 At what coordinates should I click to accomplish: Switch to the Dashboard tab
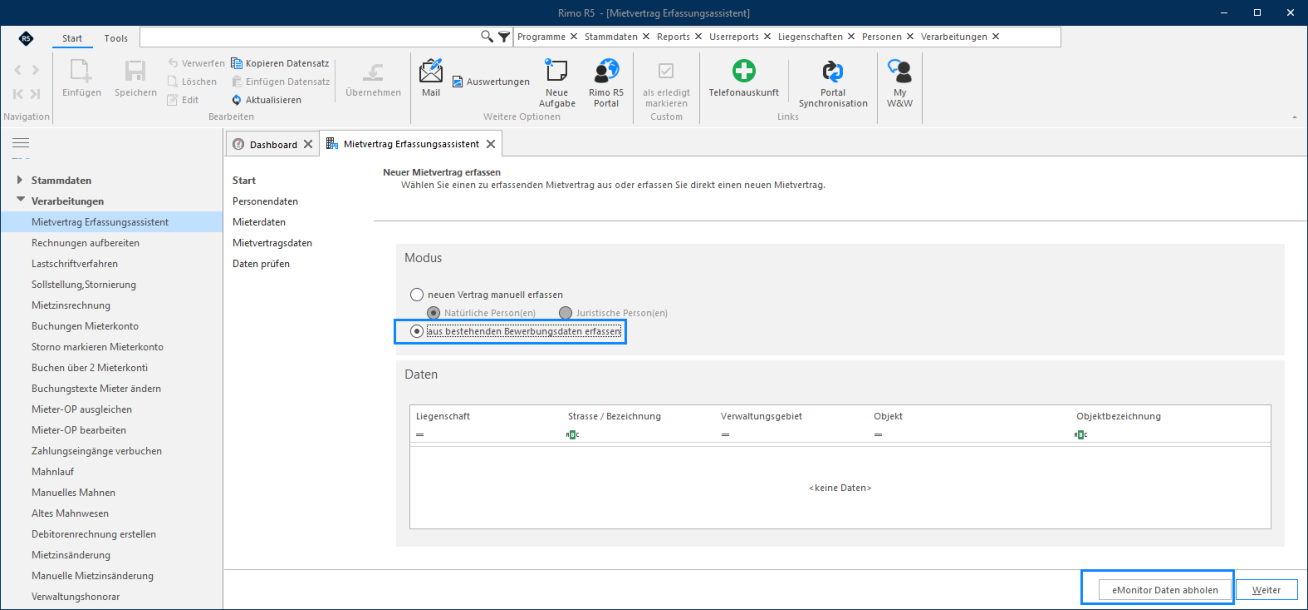[273, 144]
